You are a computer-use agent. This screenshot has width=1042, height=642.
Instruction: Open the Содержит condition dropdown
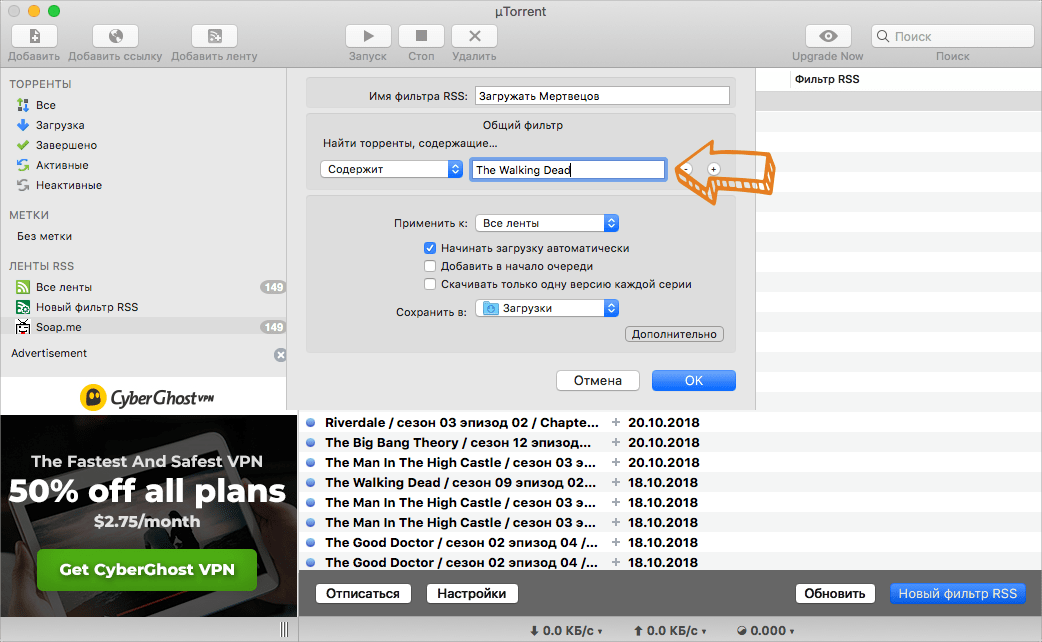(x=391, y=169)
